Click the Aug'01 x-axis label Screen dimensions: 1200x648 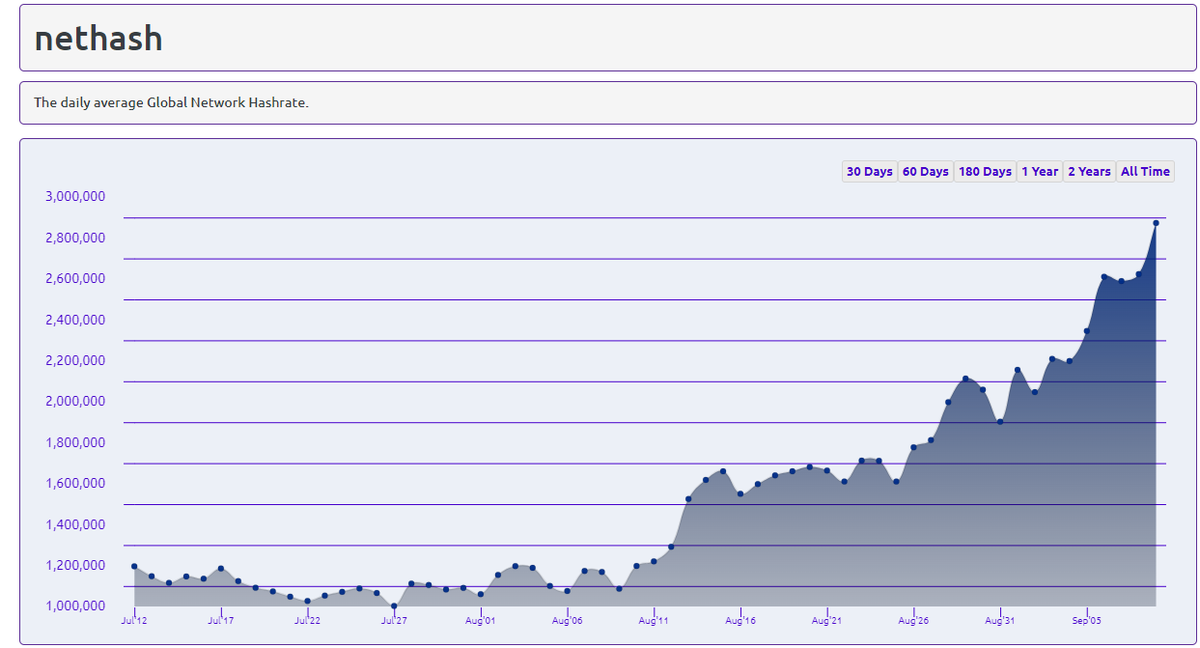tap(481, 621)
